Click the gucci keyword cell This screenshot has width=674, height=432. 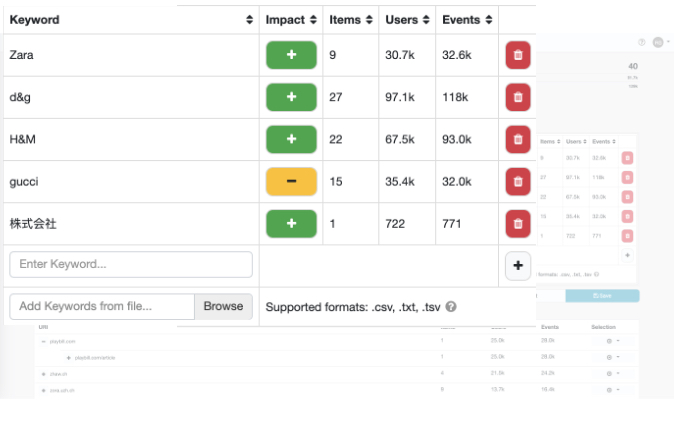[x=131, y=181]
